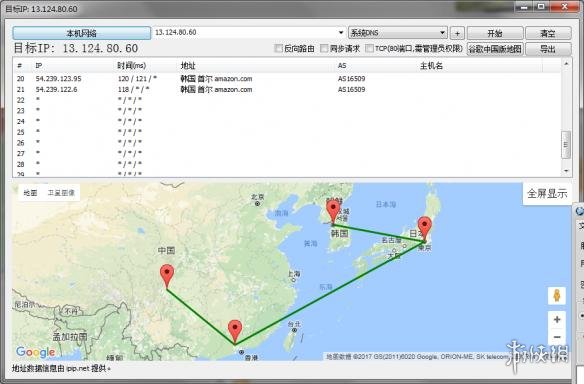Open the 系统DNS dropdown

click(397, 33)
